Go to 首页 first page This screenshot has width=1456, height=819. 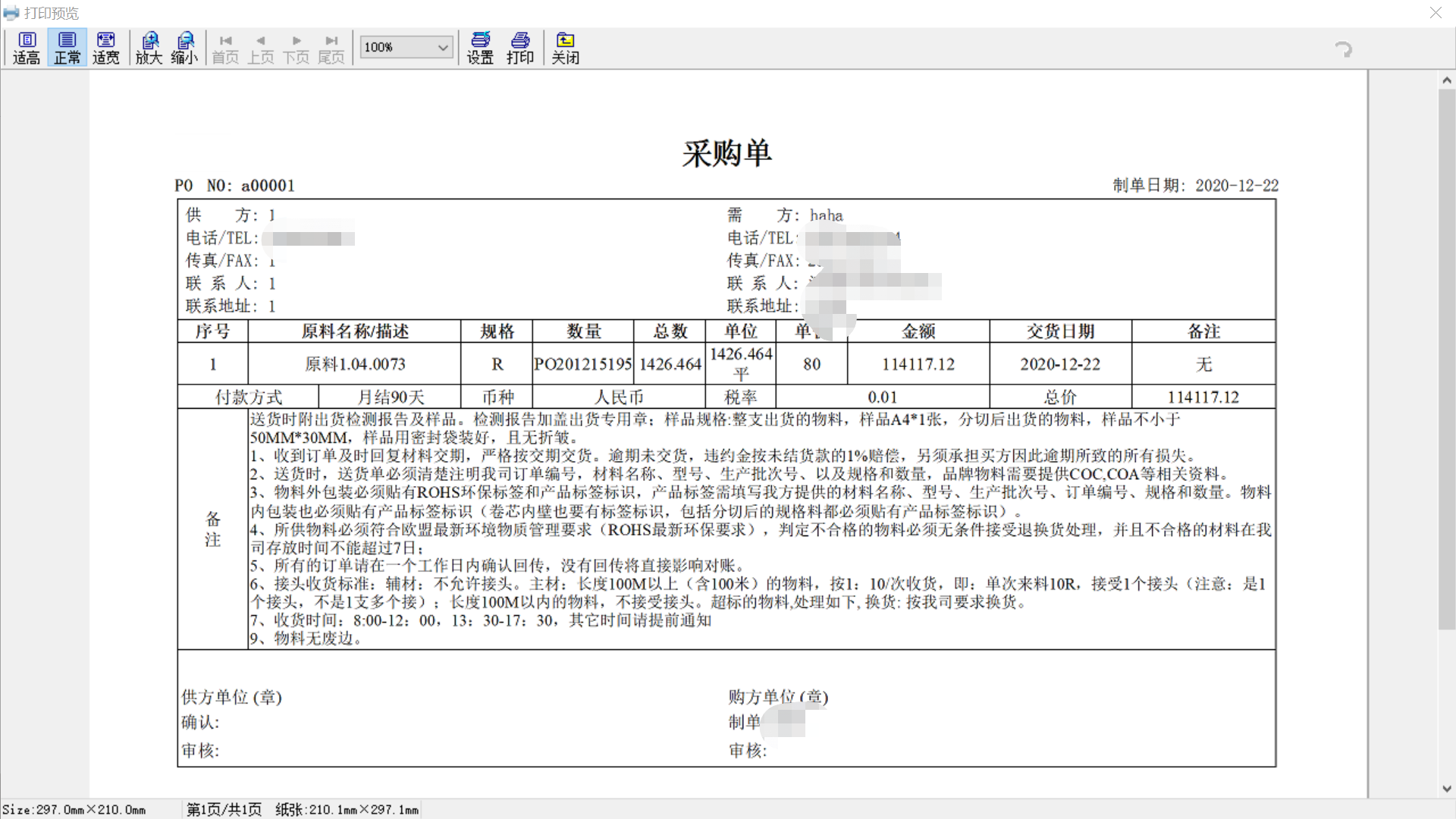225,49
